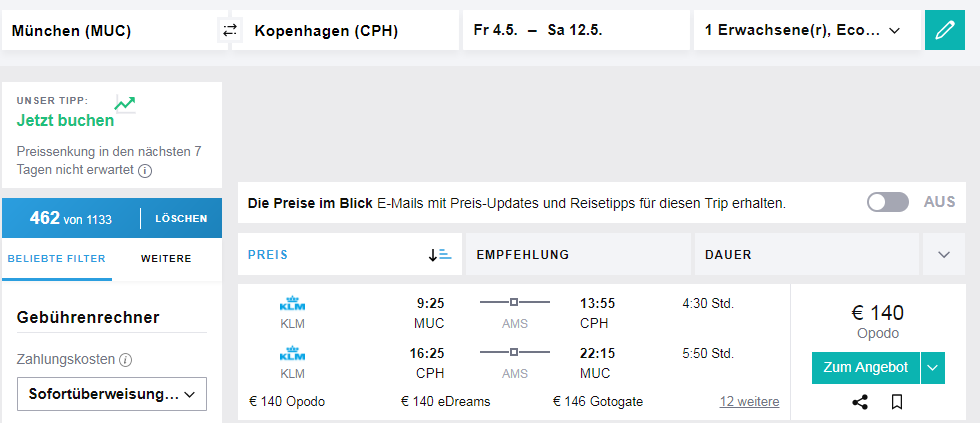Click the Zum Angebot button

(865, 368)
